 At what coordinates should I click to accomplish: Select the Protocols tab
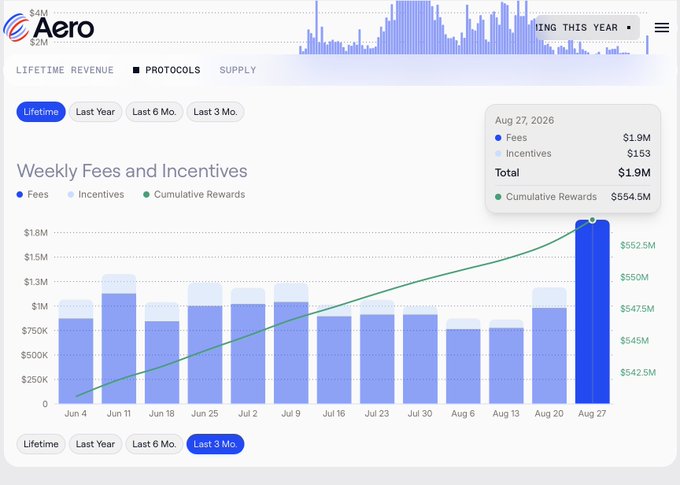click(x=167, y=70)
